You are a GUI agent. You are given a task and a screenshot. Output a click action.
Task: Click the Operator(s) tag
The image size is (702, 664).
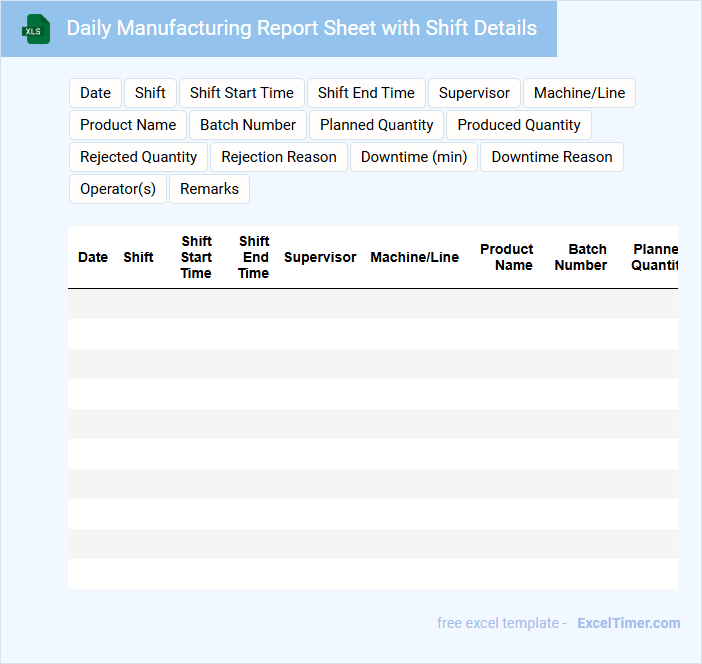(118, 189)
